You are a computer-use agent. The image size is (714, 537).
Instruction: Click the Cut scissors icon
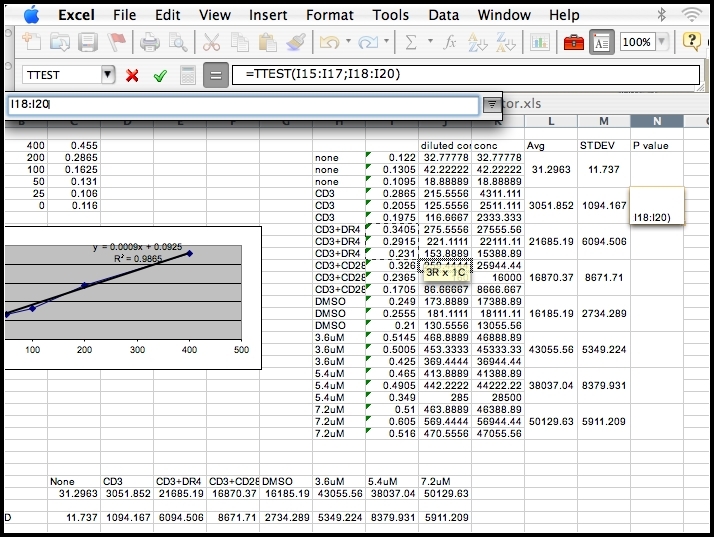coord(211,42)
